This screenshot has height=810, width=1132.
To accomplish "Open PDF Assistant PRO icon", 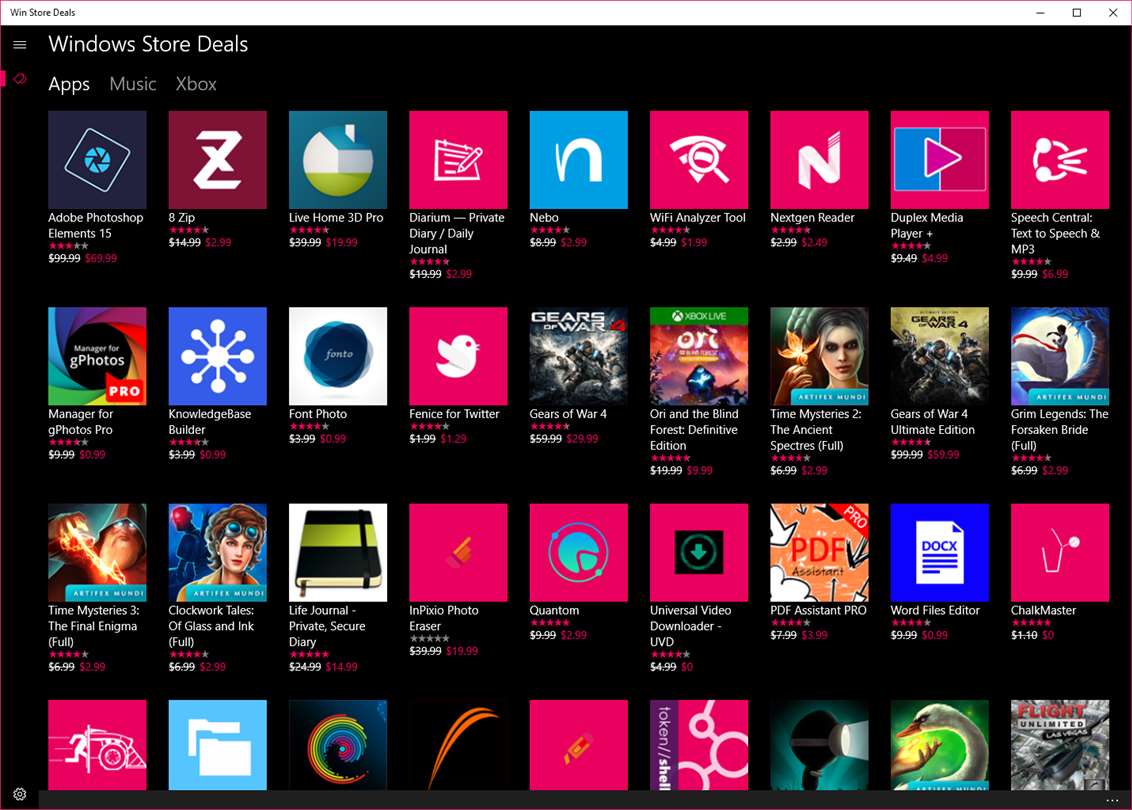I will [x=819, y=552].
